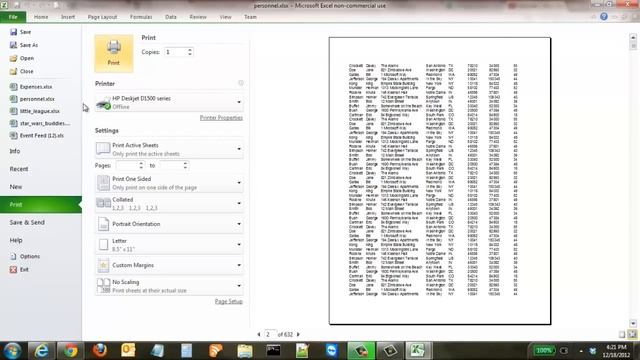Image resolution: width=640 pixels, height=360 pixels.
Task: Increase or decrease the Copies spinner
Action: [x=190, y=52]
